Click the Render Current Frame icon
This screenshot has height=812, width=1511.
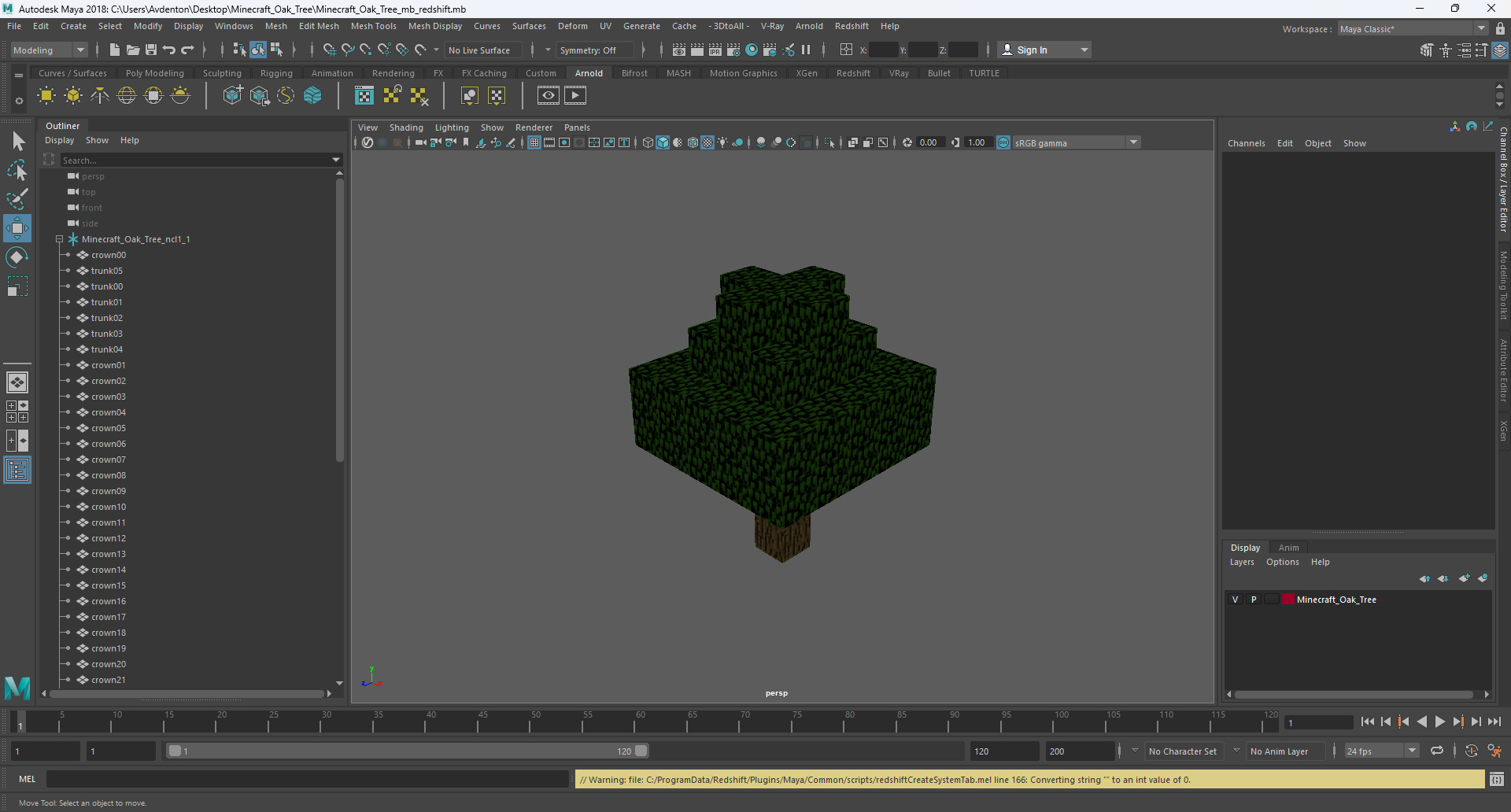(697, 50)
